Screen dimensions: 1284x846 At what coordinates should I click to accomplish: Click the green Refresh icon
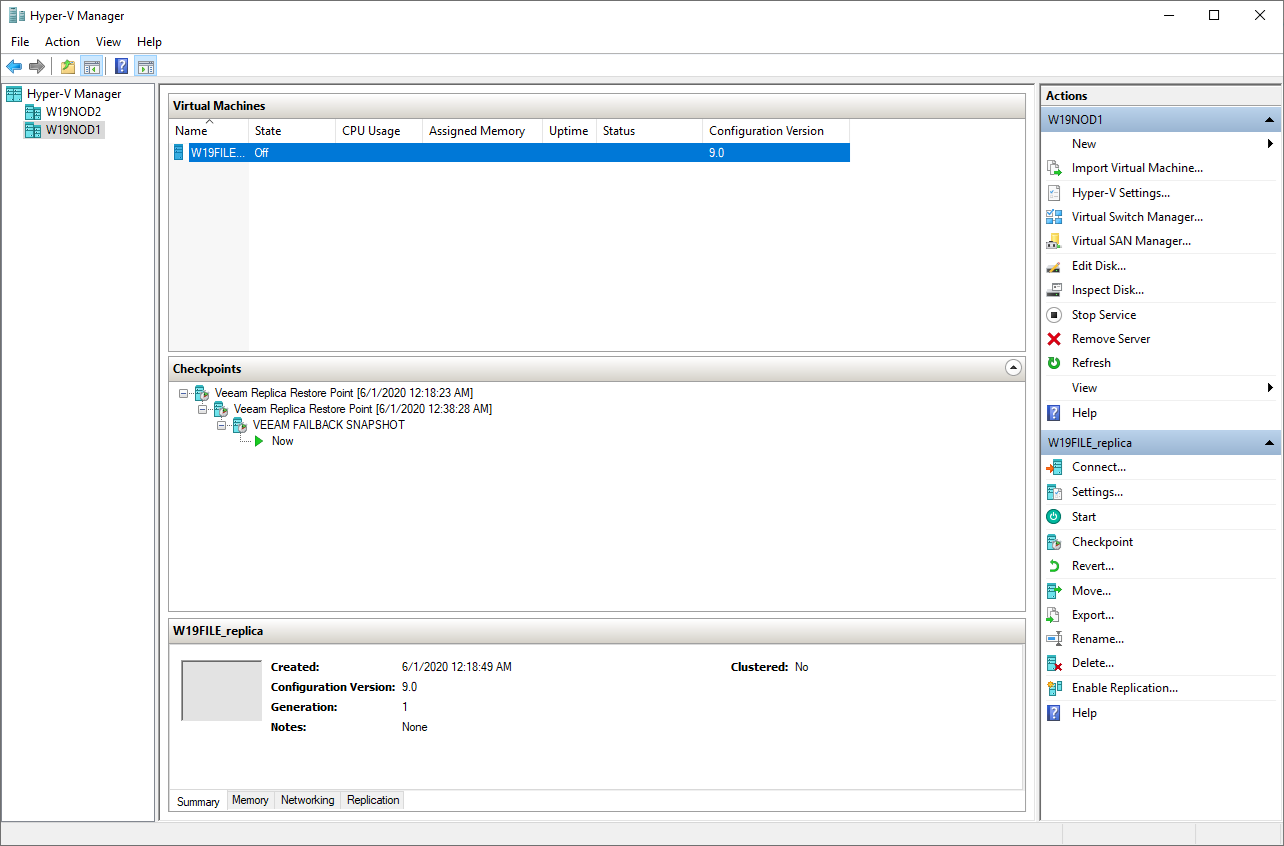pos(1053,363)
